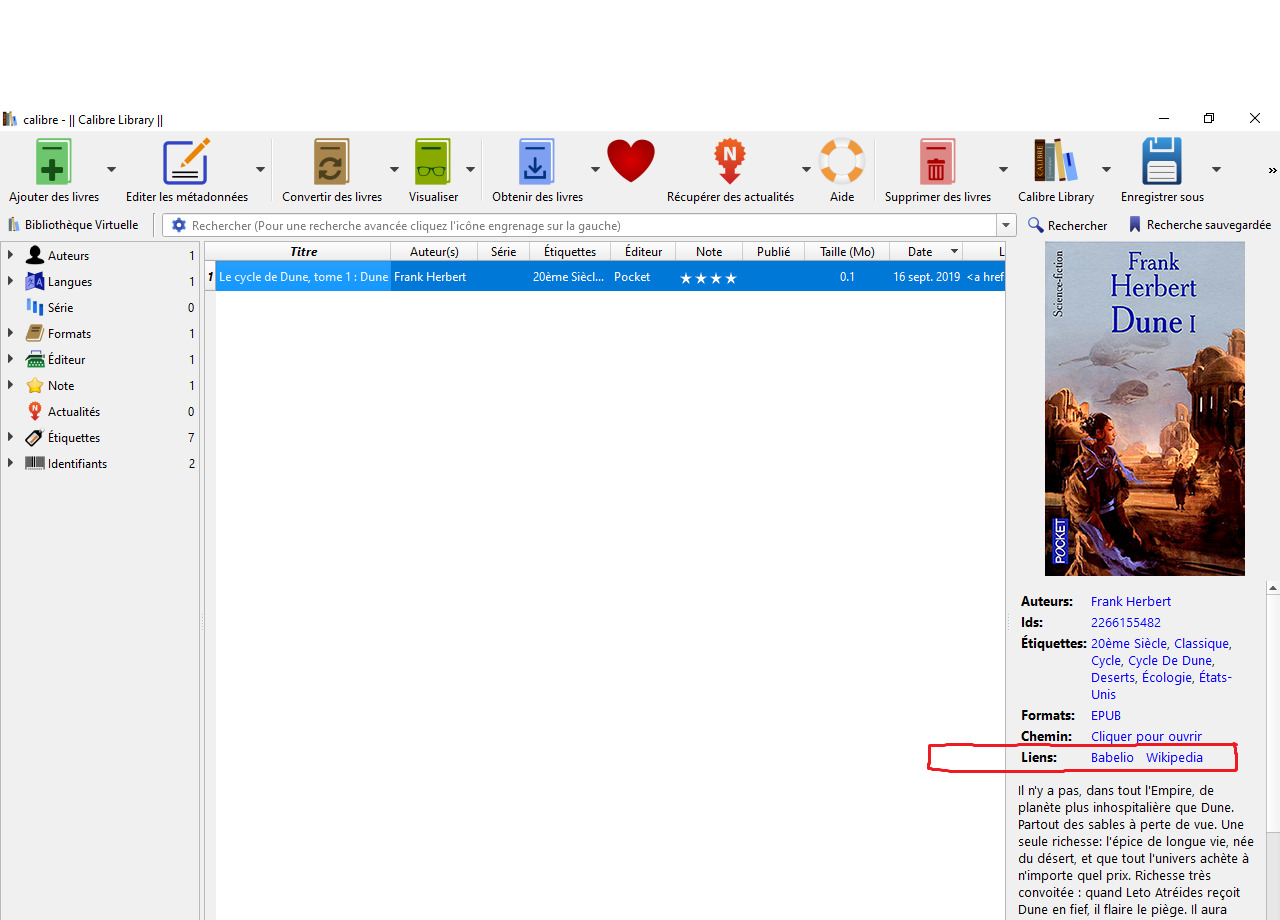Open the Obtenir des livres dropdown arrow
The image size is (1280, 920).
pos(595,169)
